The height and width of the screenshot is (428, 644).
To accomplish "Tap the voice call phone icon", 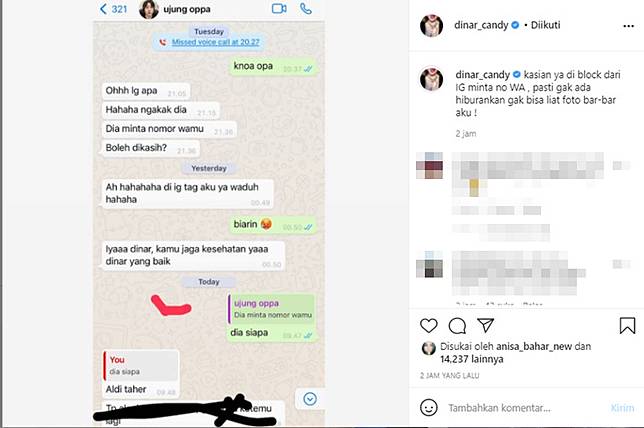I will click(x=306, y=9).
